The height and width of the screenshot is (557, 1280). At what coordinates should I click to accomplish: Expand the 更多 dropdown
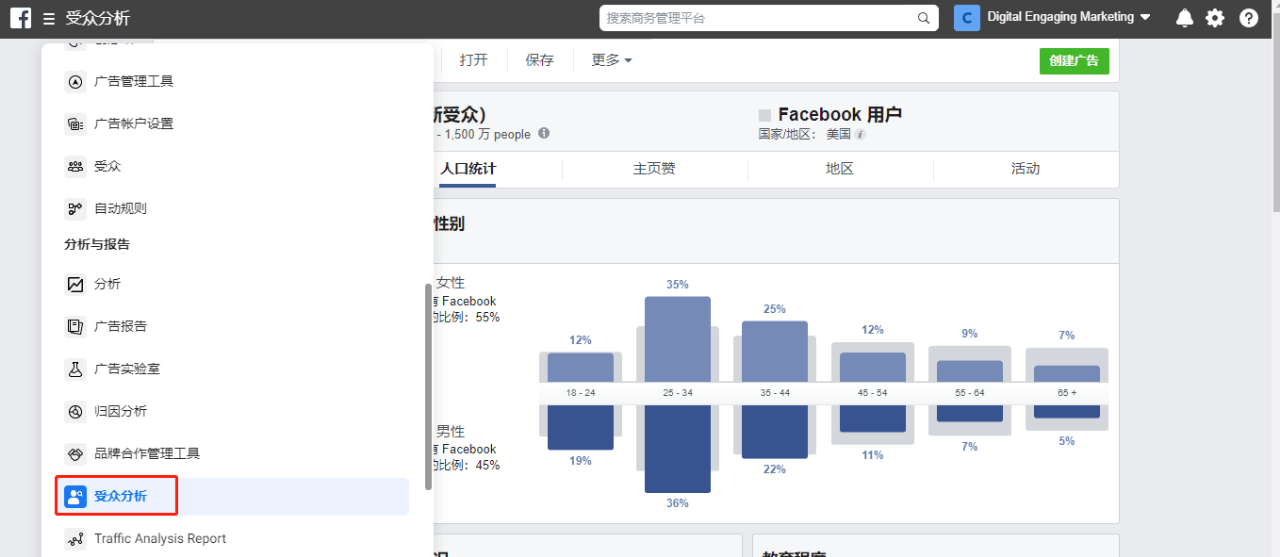pos(611,60)
